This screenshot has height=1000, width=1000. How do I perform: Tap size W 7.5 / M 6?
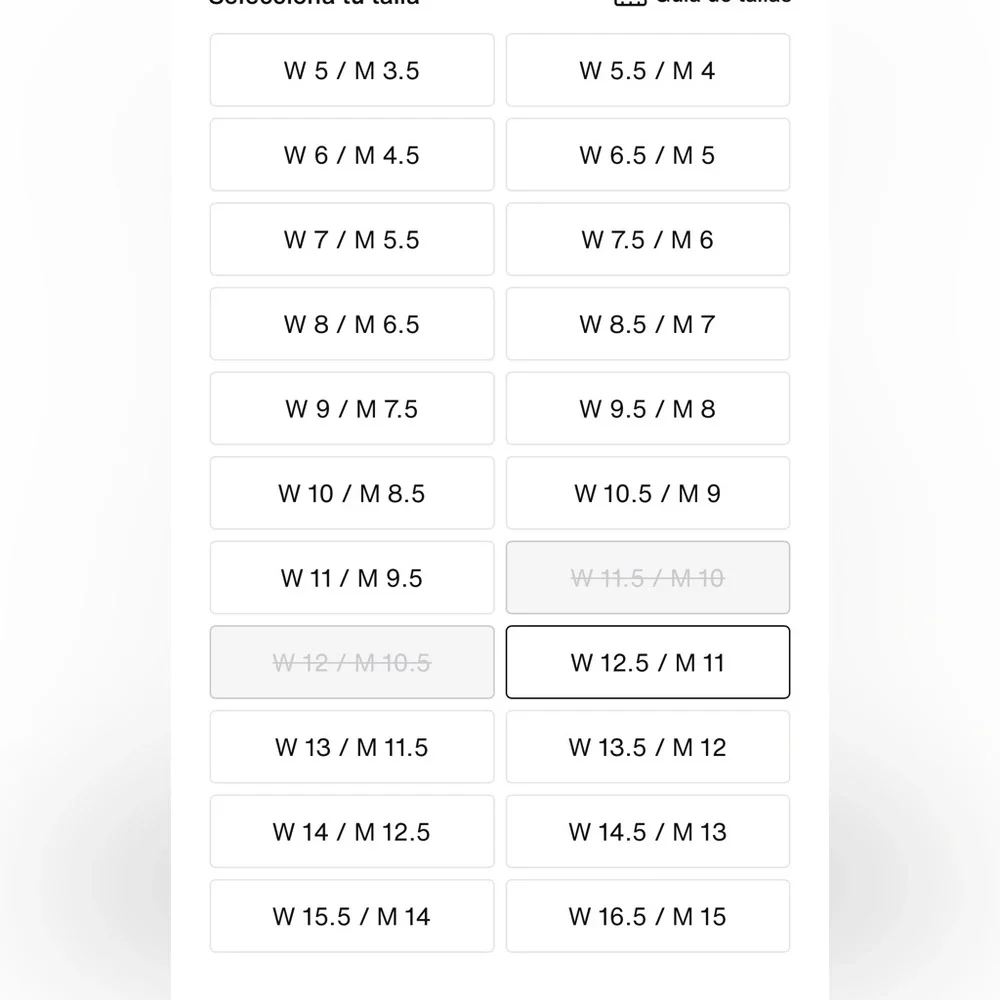click(648, 240)
